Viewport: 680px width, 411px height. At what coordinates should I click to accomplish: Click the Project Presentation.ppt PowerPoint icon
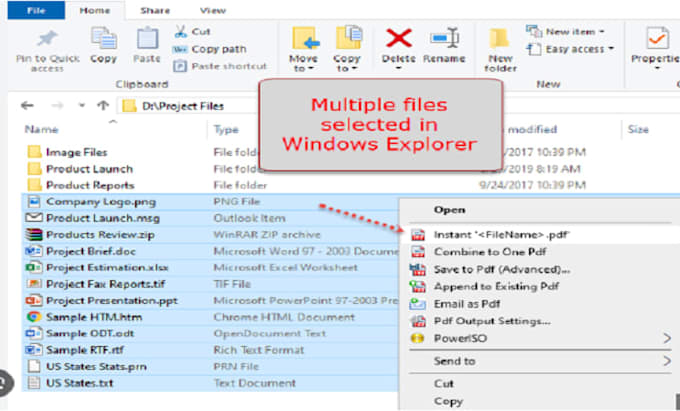pyautogui.click(x=34, y=300)
